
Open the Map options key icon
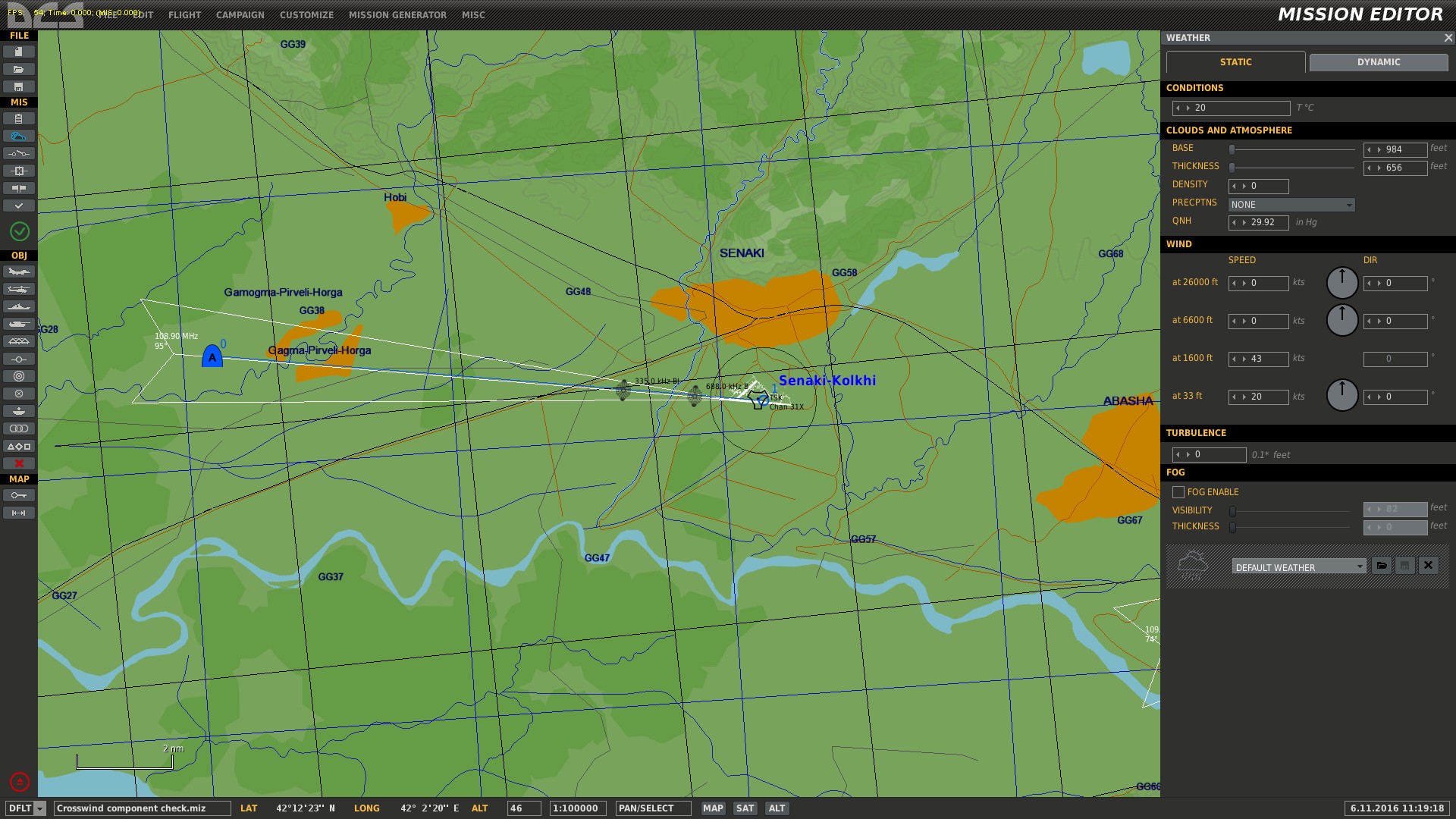pos(19,495)
